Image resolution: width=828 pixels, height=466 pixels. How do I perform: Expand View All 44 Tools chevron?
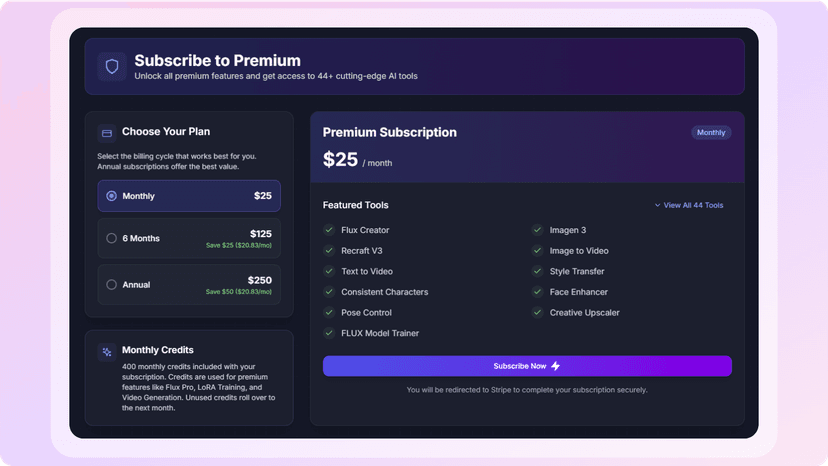tap(657, 205)
